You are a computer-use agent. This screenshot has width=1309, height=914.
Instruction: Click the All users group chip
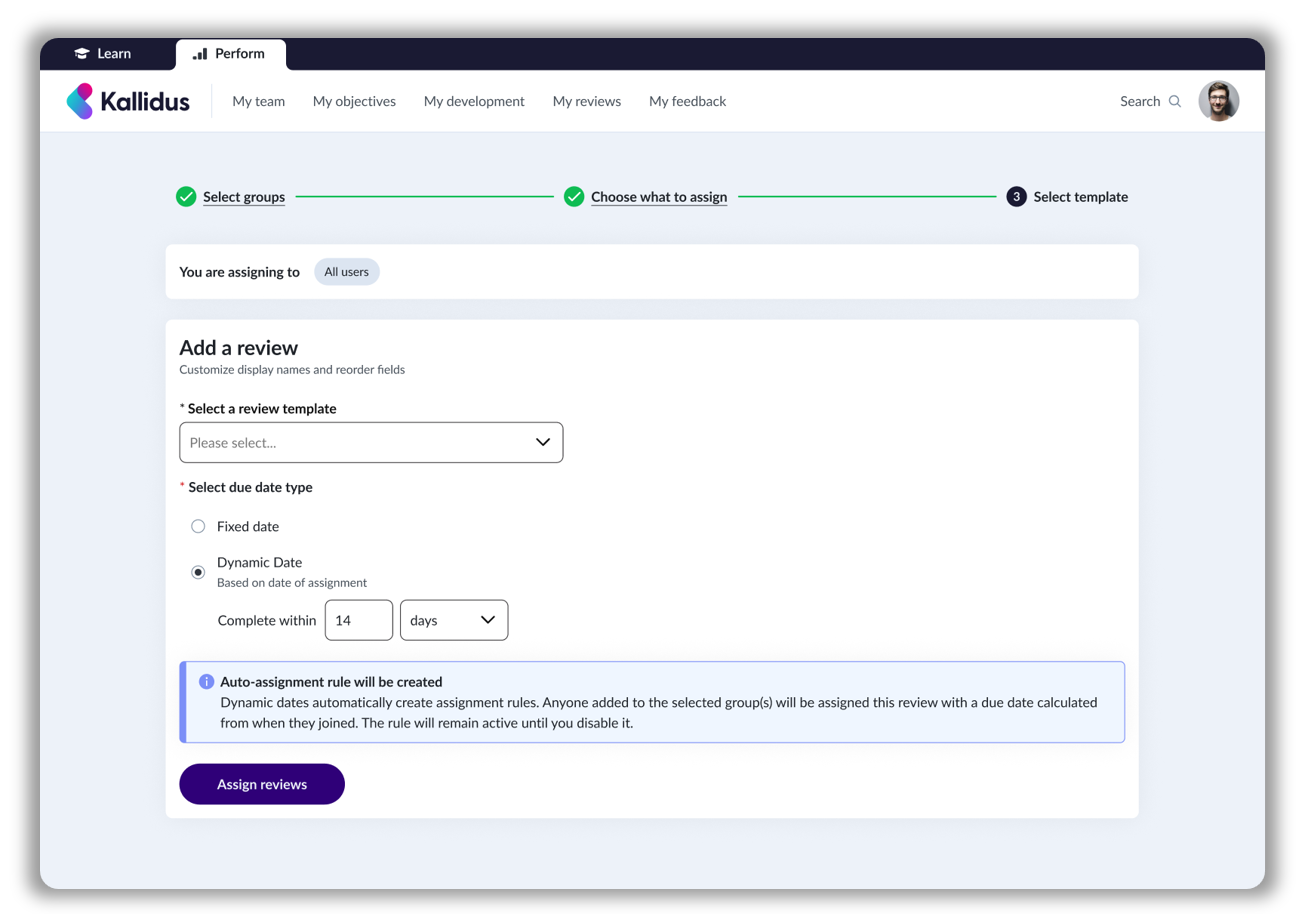[346, 272]
